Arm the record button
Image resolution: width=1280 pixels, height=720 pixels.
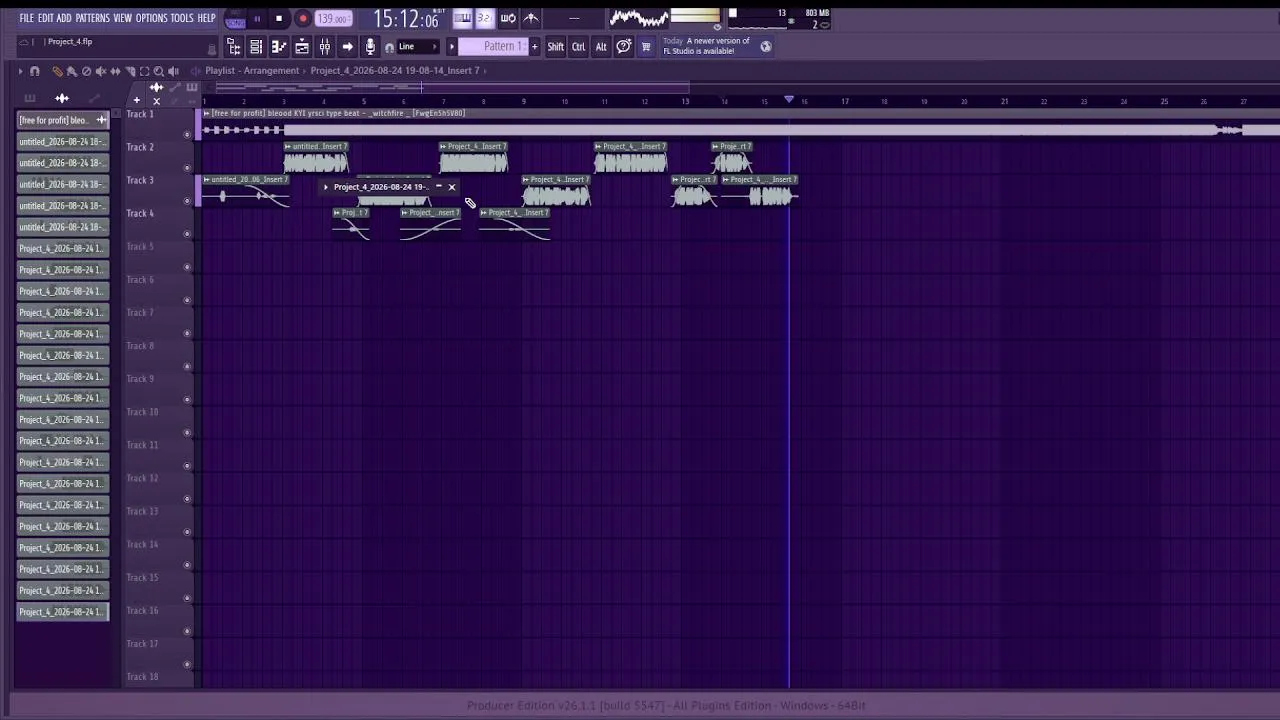(302, 18)
